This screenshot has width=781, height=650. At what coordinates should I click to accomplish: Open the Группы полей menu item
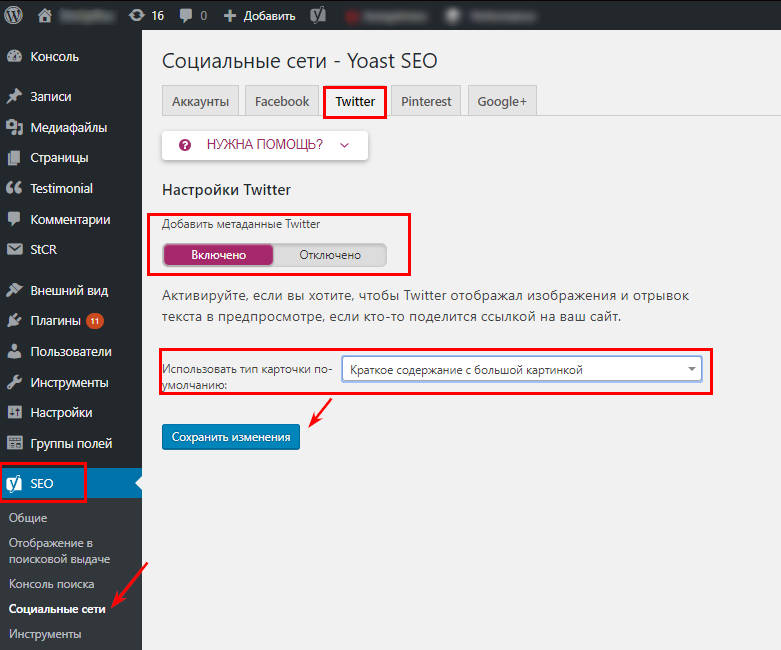(71, 443)
